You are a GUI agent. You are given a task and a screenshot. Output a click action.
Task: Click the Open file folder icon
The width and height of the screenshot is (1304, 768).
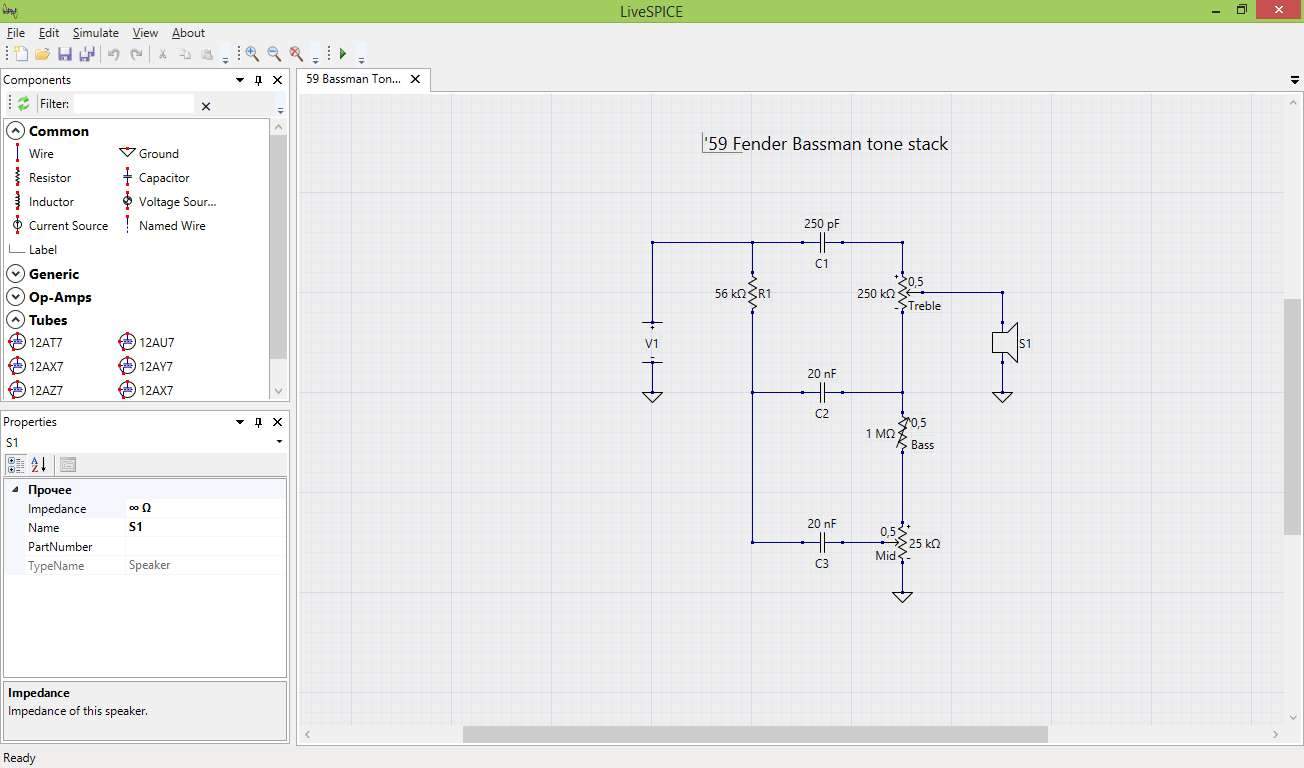pos(42,54)
